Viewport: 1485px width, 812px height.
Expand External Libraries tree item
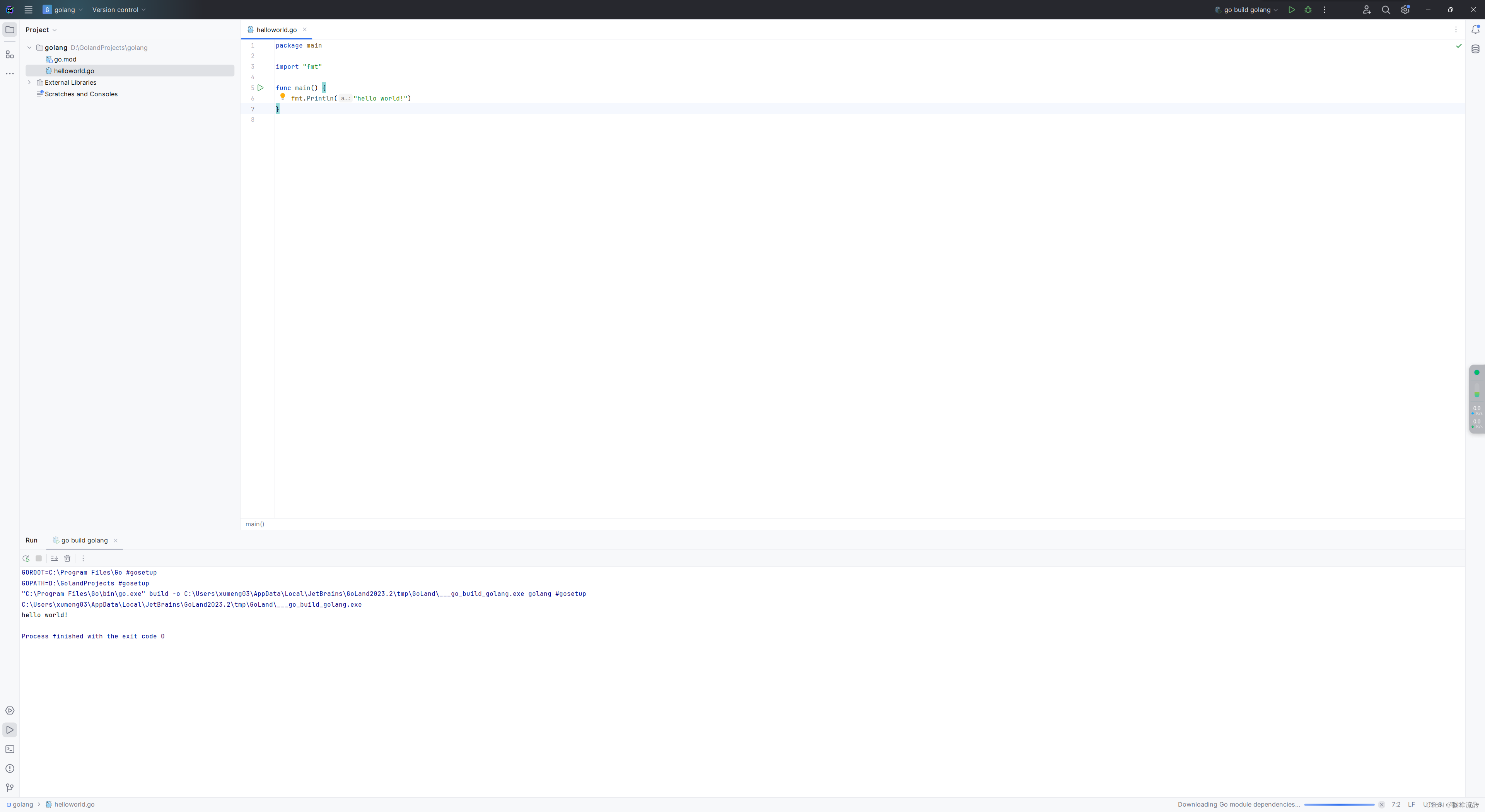pyautogui.click(x=30, y=82)
